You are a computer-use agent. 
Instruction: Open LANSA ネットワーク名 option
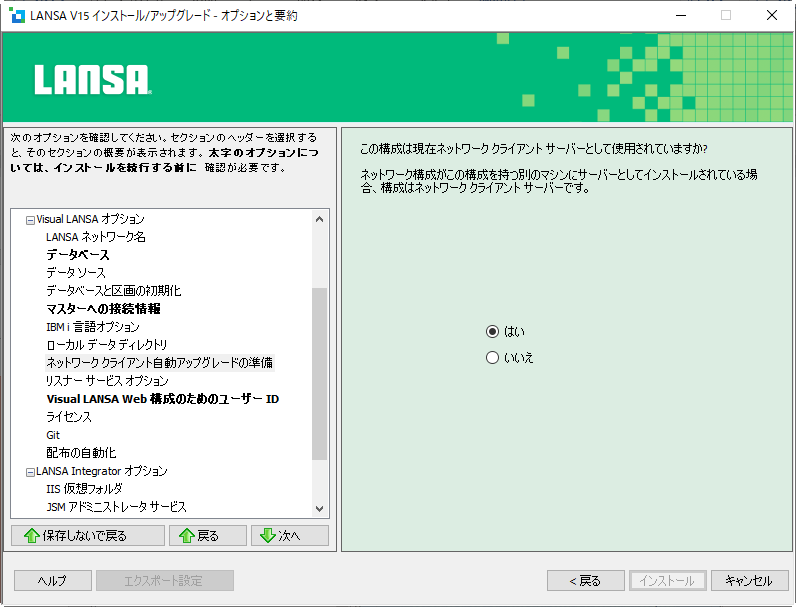point(95,237)
